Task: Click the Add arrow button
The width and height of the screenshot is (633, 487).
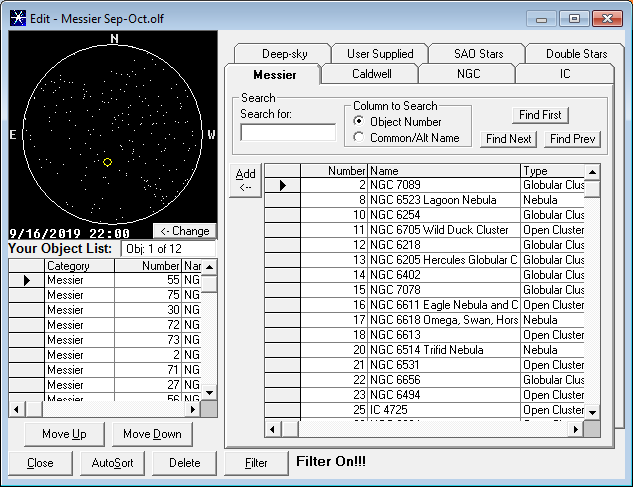Action: pyautogui.click(x=245, y=180)
